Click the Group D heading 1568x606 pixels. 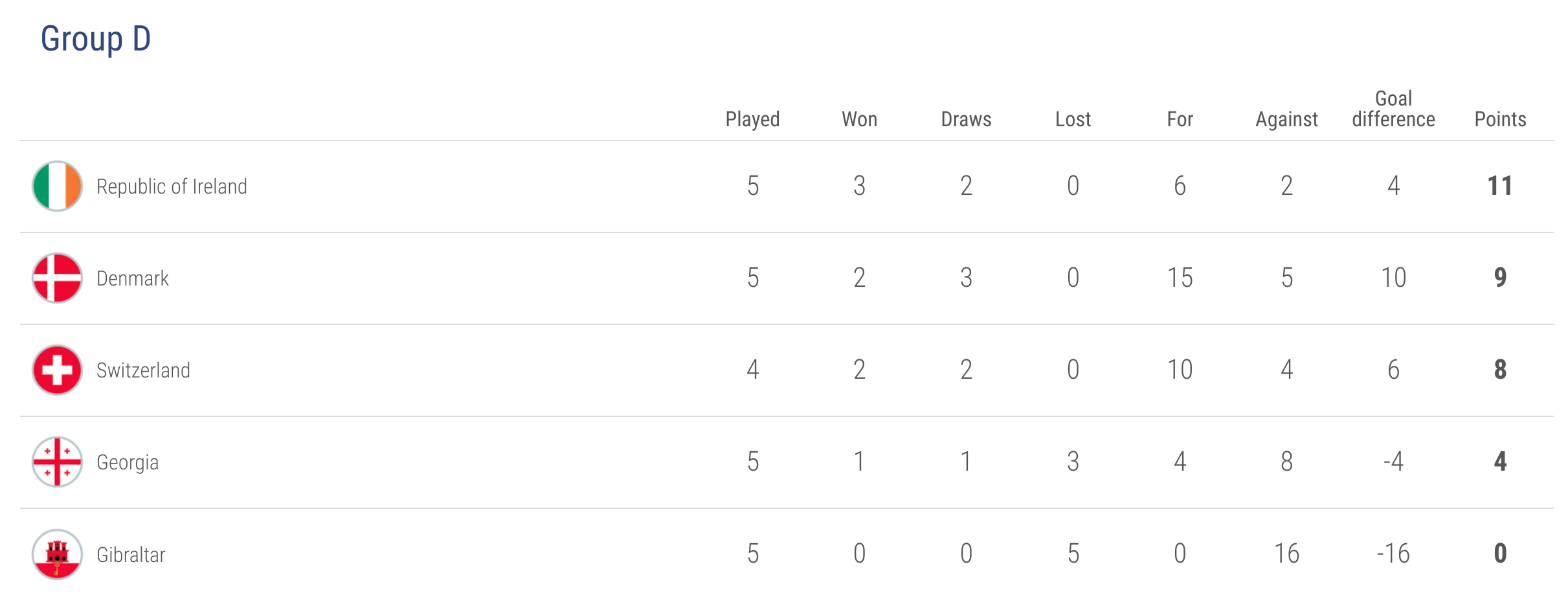(96, 39)
